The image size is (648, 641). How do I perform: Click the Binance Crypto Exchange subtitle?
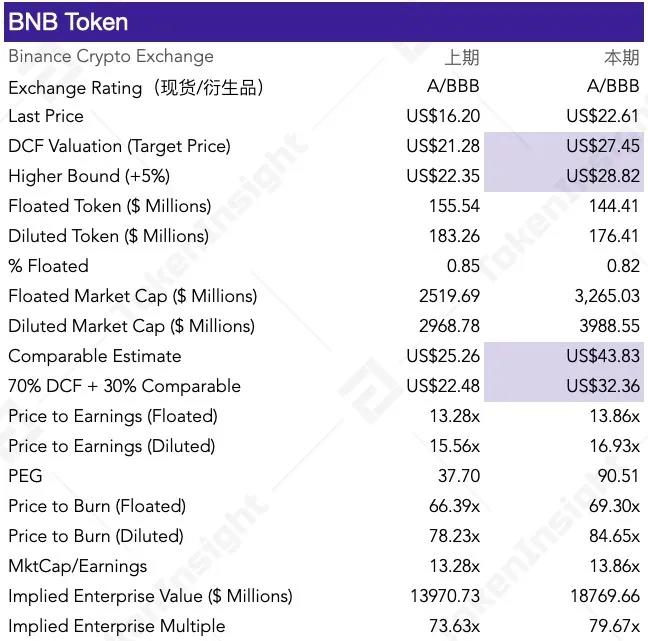(111, 56)
